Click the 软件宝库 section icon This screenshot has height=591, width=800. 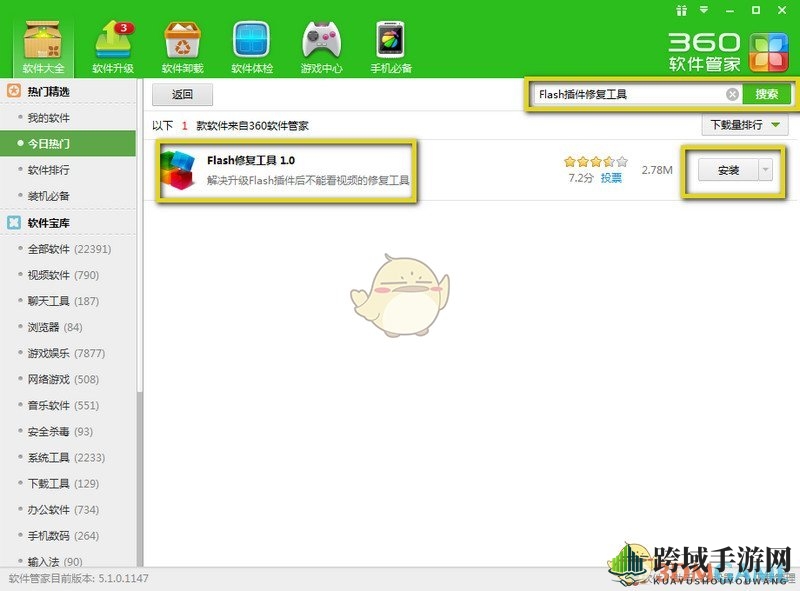click(14, 223)
